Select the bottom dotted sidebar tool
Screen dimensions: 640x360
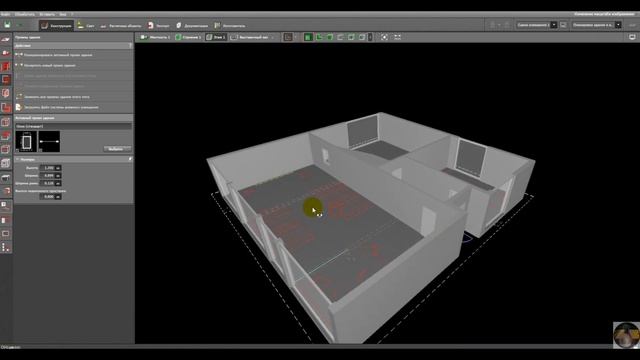click(x=6, y=247)
